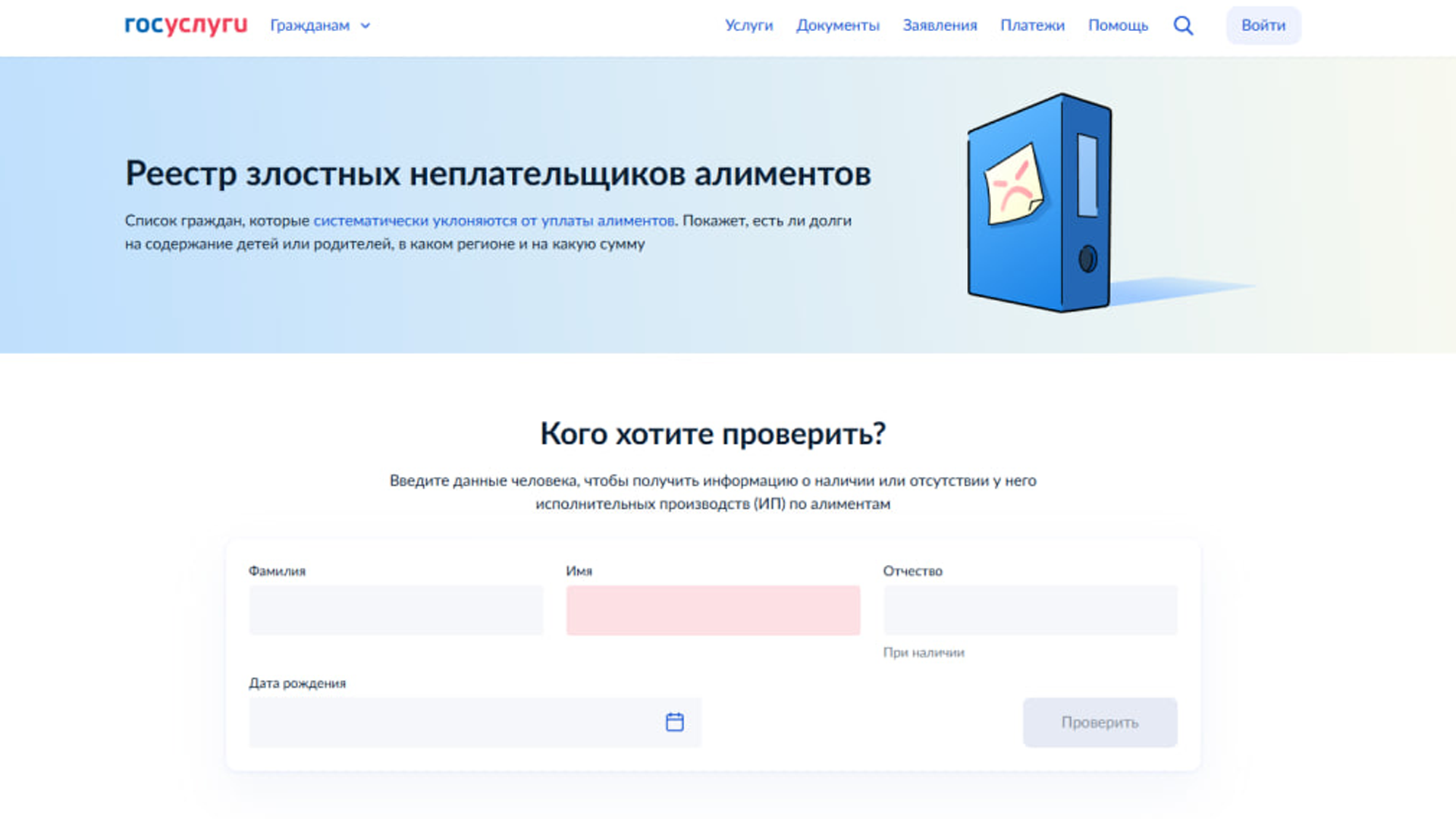Go to Заявления section
This screenshot has width=1456, height=819.
click(940, 25)
